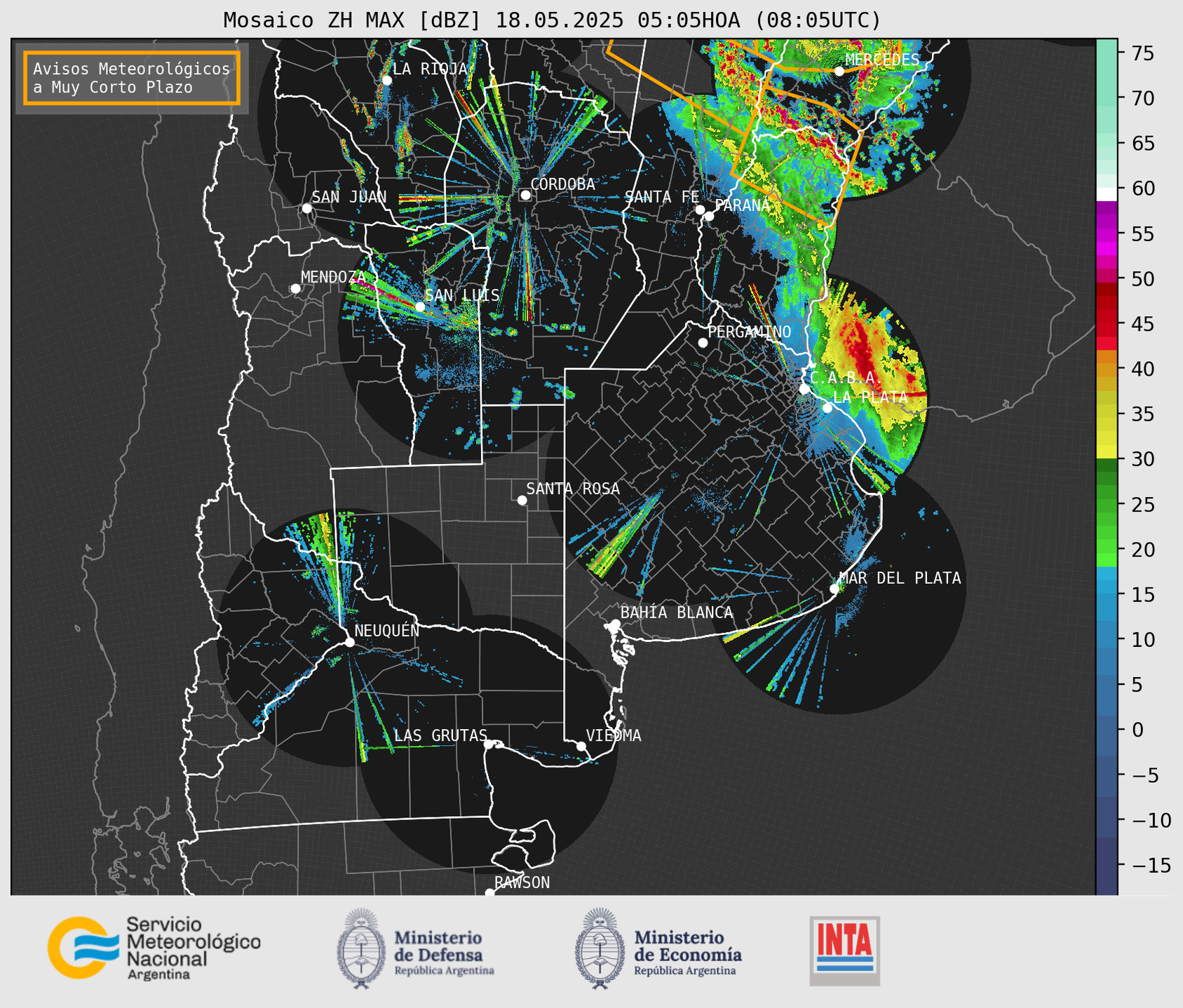Click the −15 dBZ scale label
This screenshot has width=1183, height=1008.
click(1147, 865)
